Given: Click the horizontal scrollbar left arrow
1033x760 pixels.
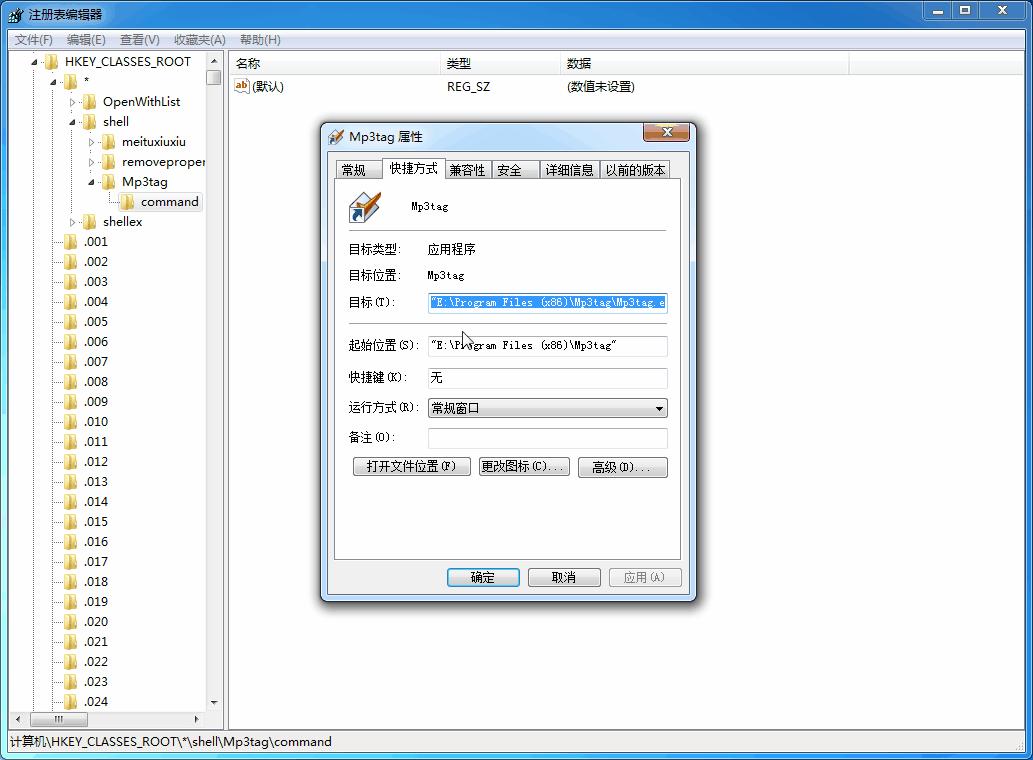Looking at the screenshot, I should 18,719.
